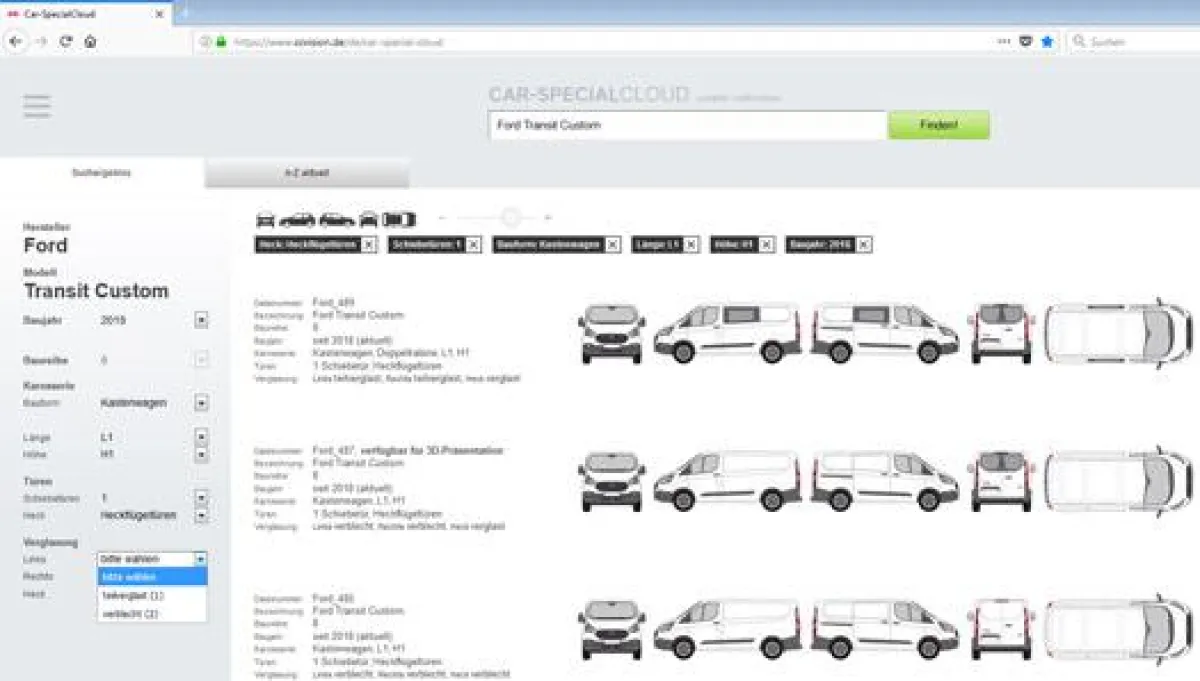
Task: Remove the Baujahr 2018 filter tag
Action: (864, 244)
